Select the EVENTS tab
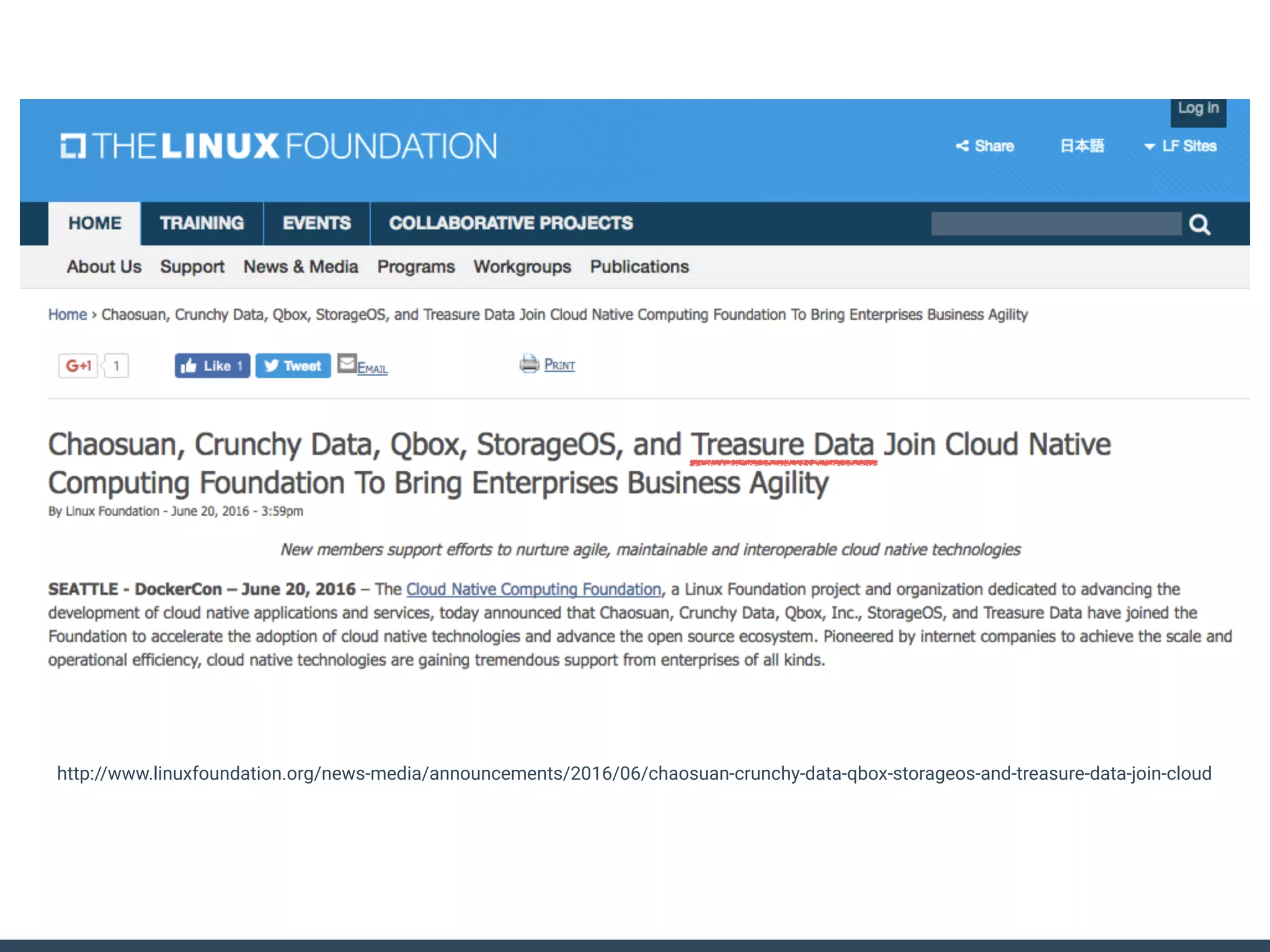 (317, 223)
